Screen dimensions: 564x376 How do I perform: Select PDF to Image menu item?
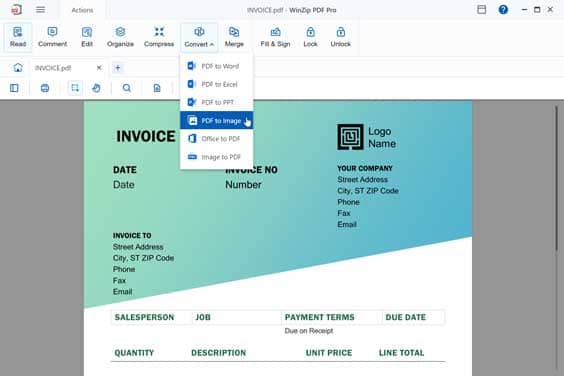point(217,121)
